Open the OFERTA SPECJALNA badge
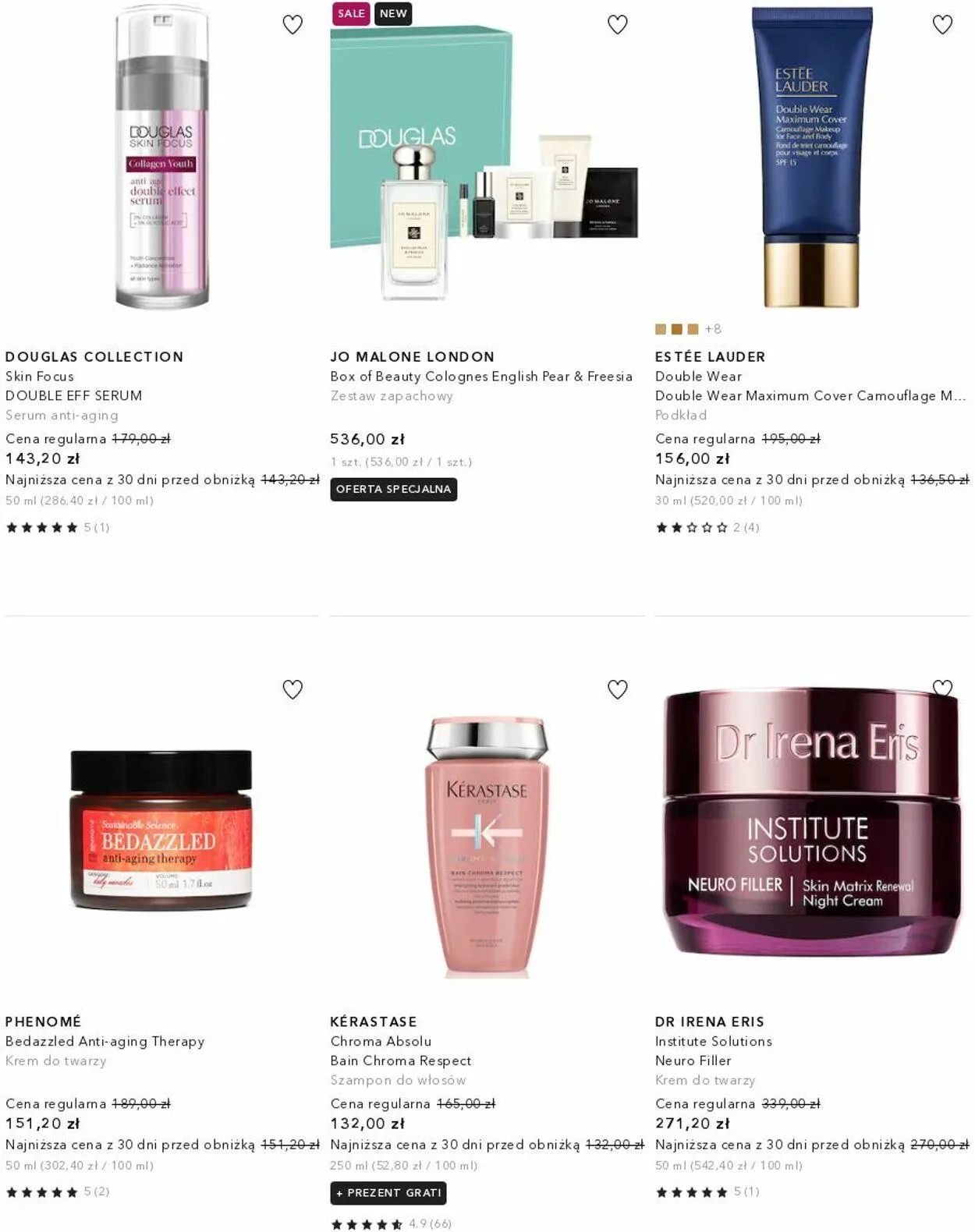This screenshot has height=1232, width=975. (x=394, y=489)
